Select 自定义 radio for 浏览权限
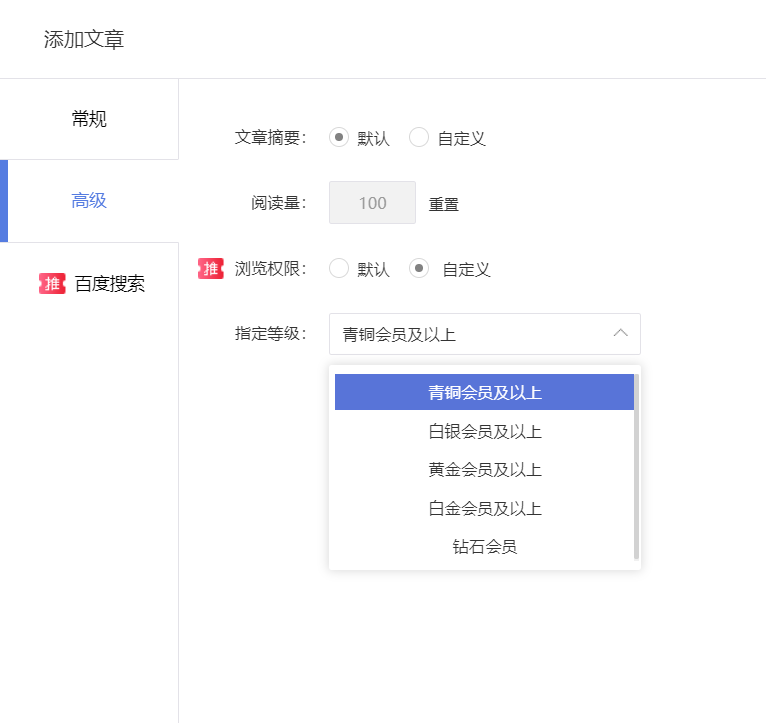Screen dimensions: 766x723 (x=419, y=268)
